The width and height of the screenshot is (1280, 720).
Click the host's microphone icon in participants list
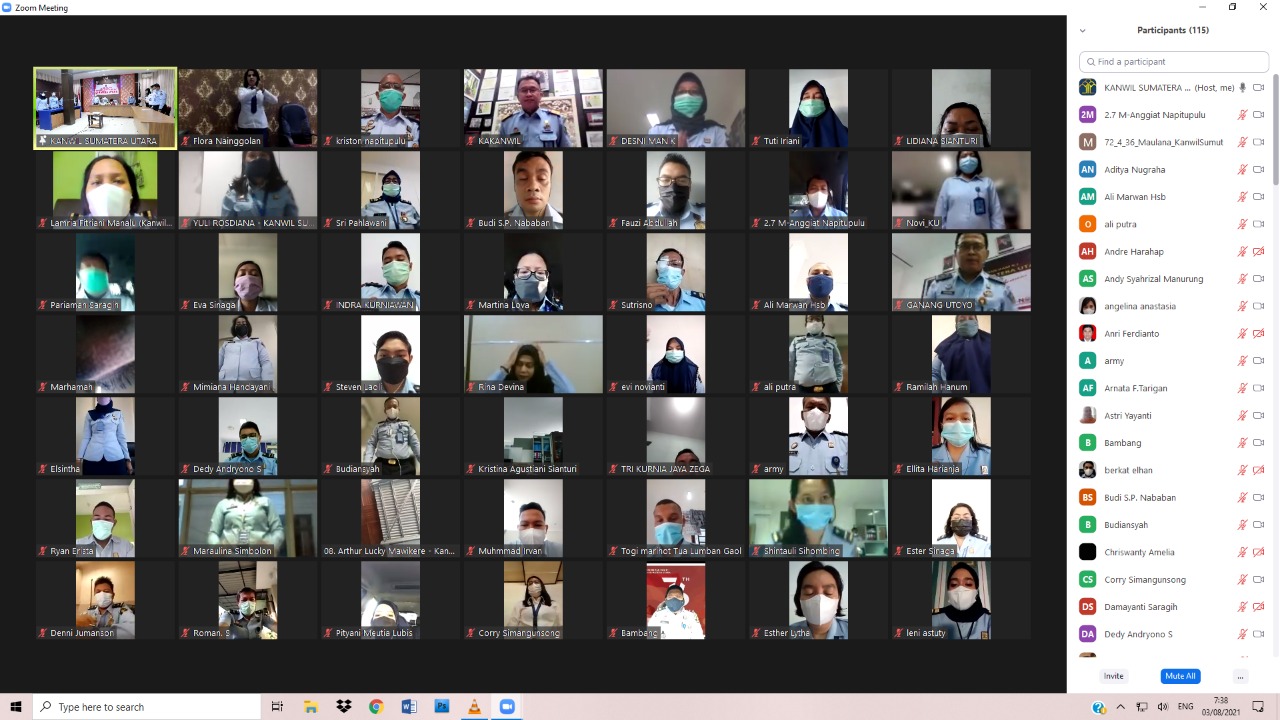point(1242,88)
